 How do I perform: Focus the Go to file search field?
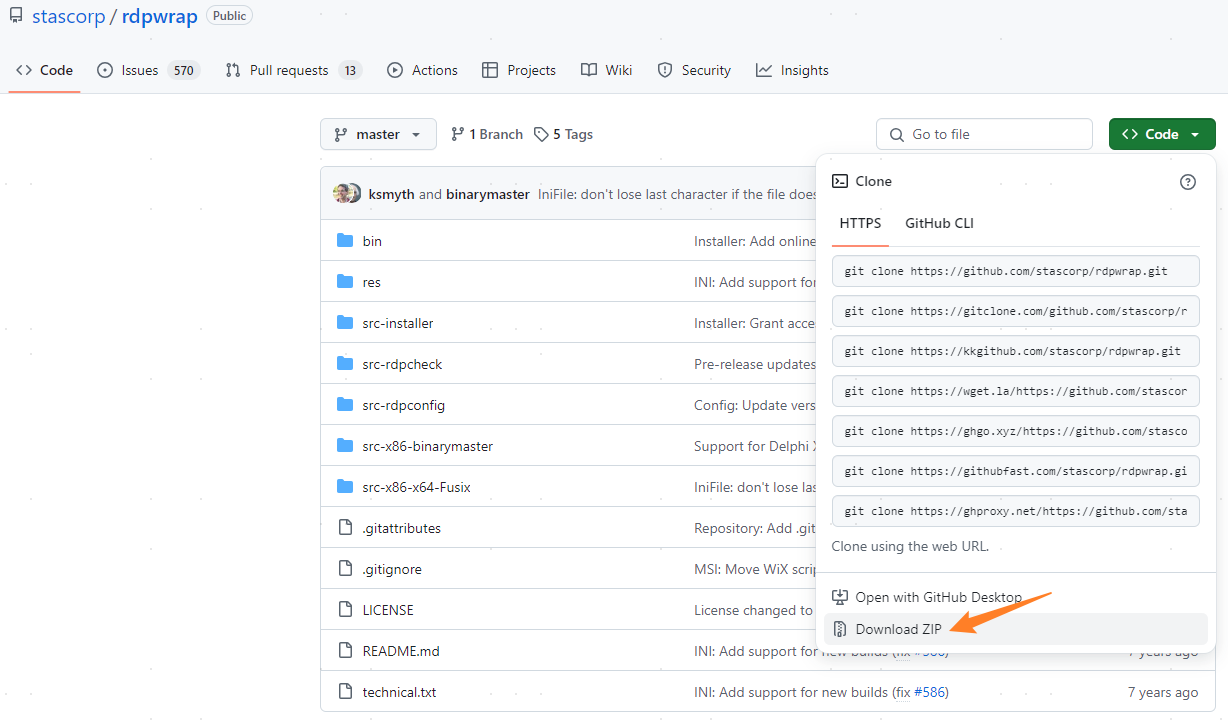984,134
